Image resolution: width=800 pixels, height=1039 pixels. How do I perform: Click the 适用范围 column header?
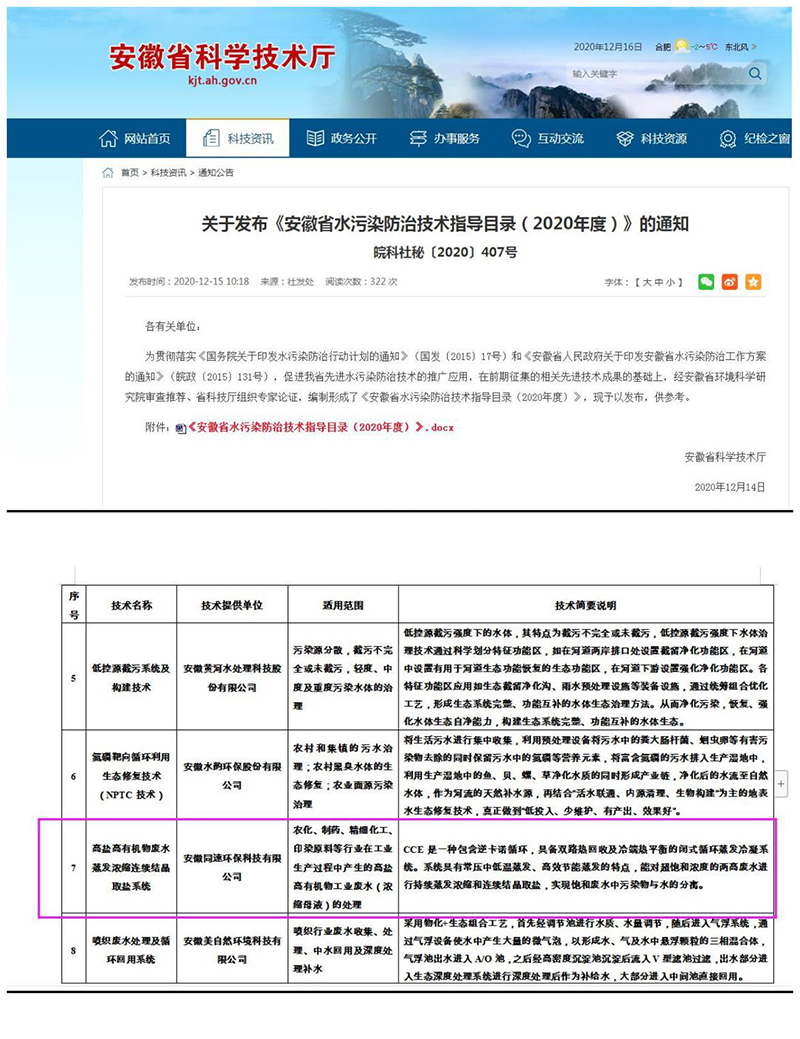tap(343, 605)
